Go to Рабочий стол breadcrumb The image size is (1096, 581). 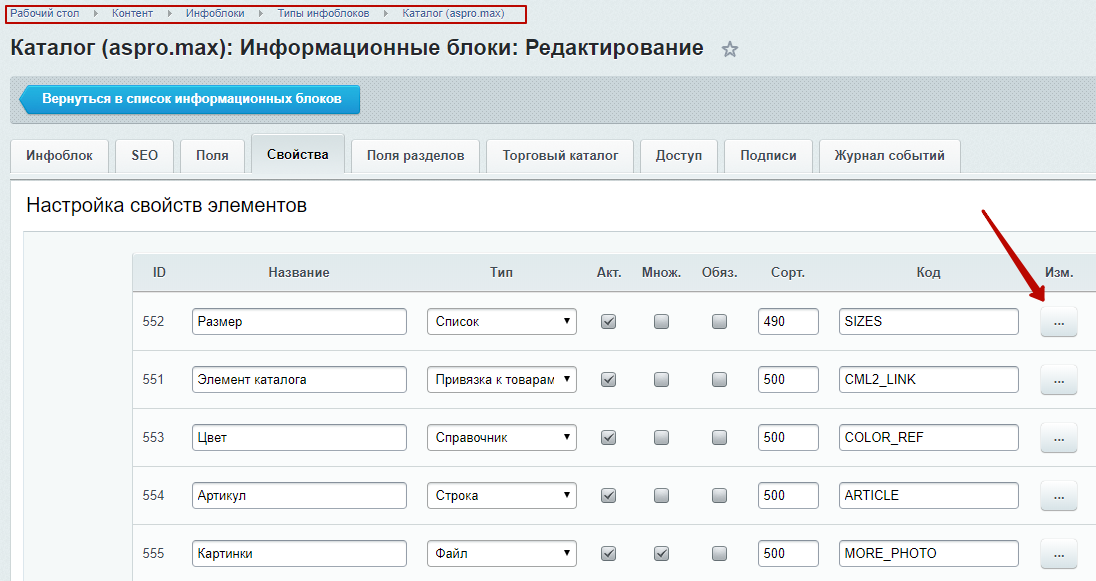pos(45,13)
